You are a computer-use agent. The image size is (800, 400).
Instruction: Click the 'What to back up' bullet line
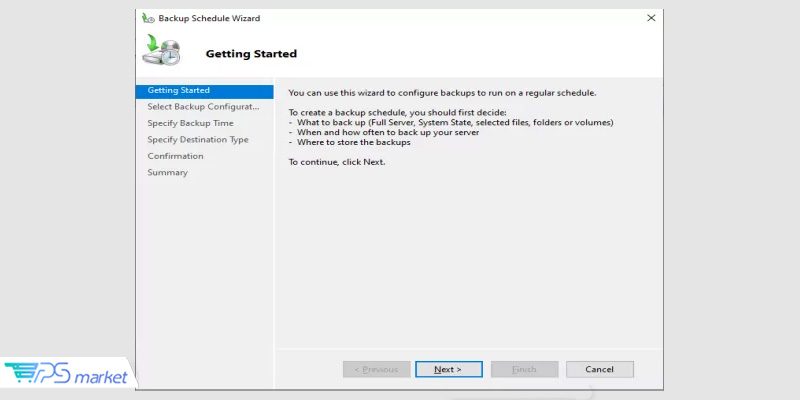coord(454,122)
